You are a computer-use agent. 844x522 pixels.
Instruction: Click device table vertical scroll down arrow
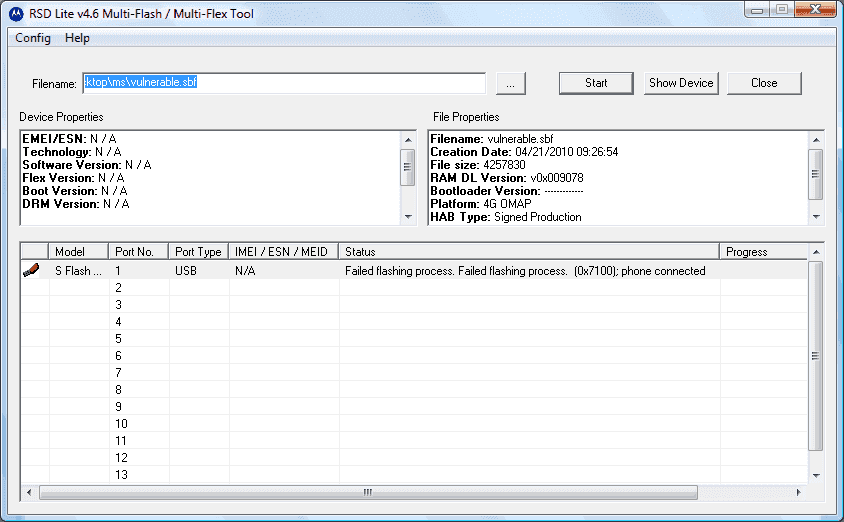click(816, 476)
